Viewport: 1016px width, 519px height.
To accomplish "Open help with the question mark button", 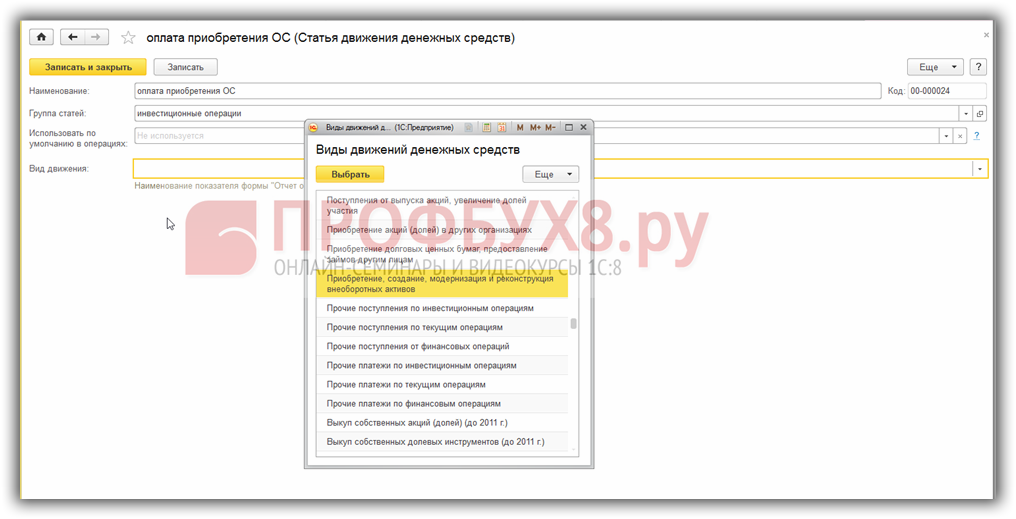I will tap(978, 67).
